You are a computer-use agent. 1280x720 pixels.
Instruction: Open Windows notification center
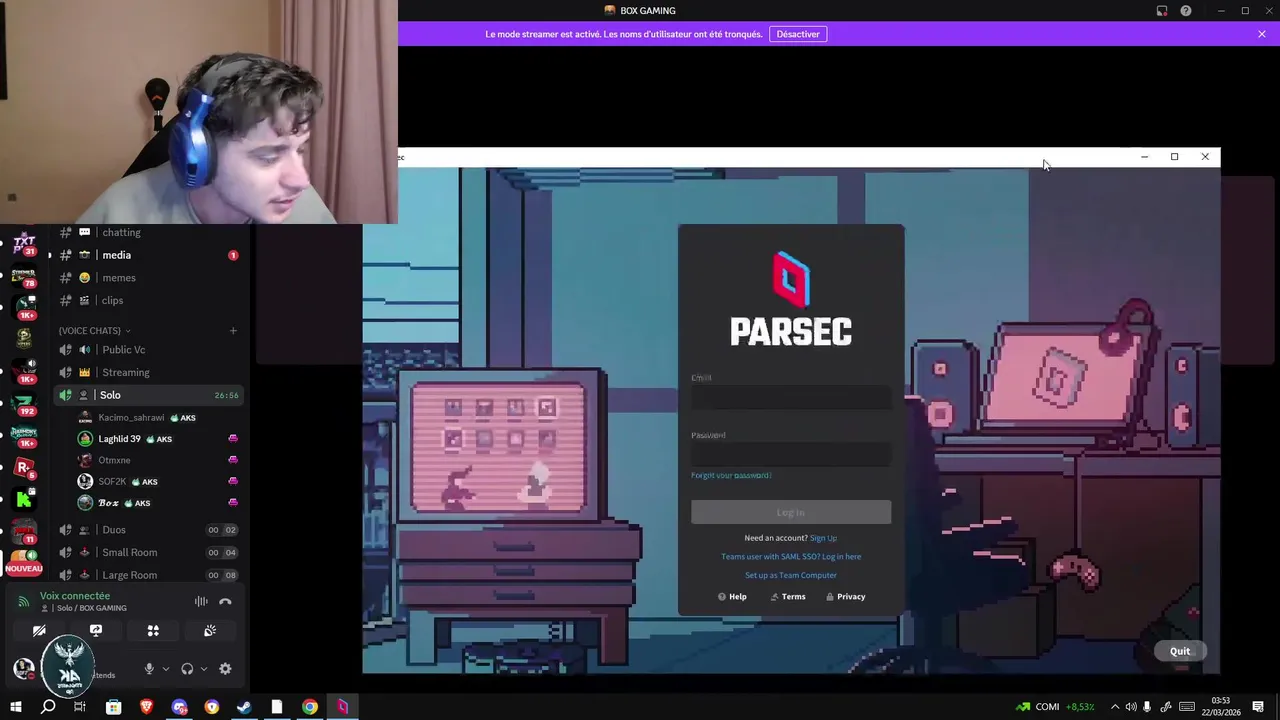tap(1258, 707)
